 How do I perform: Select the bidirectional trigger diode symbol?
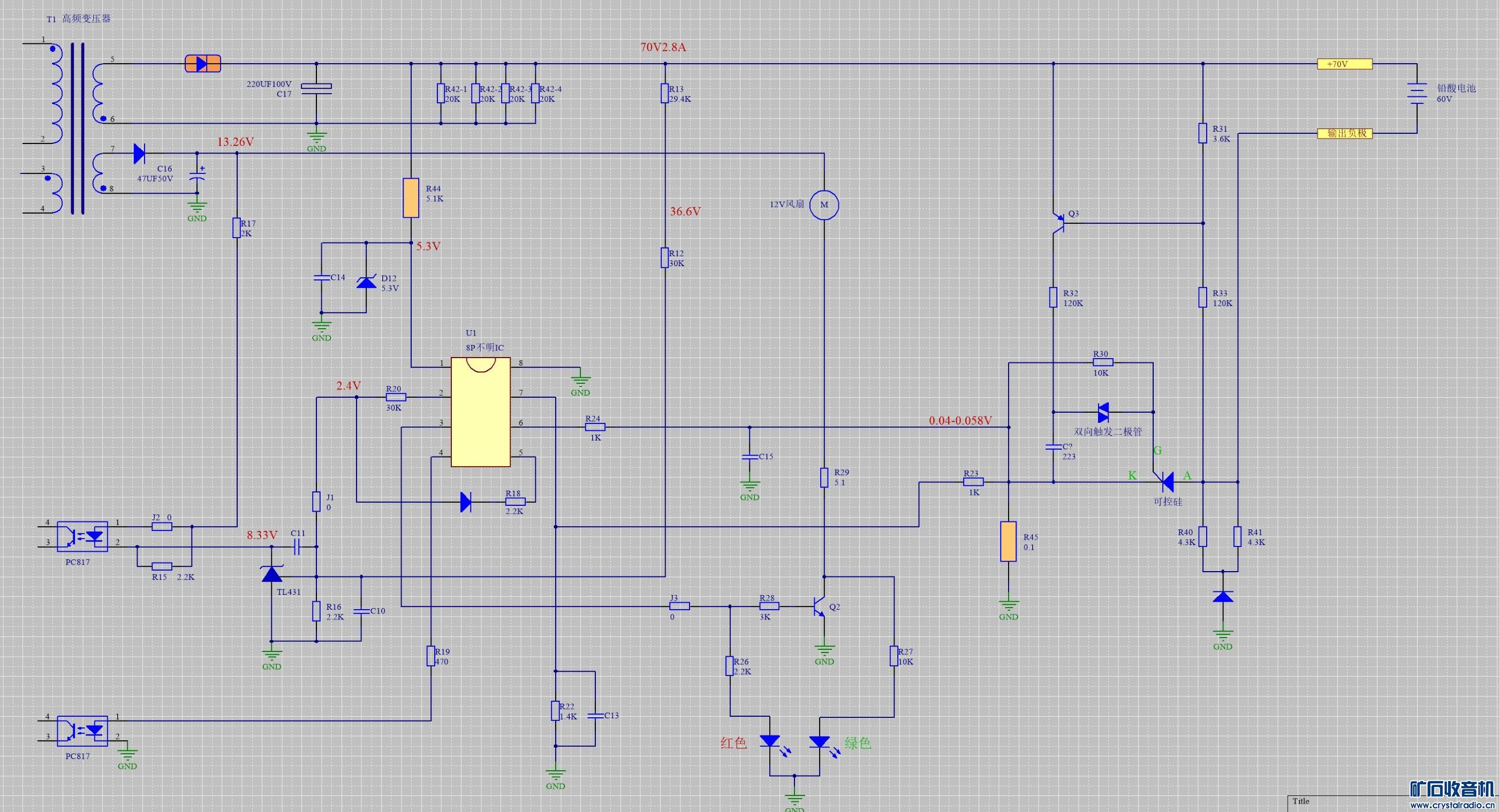1103,412
